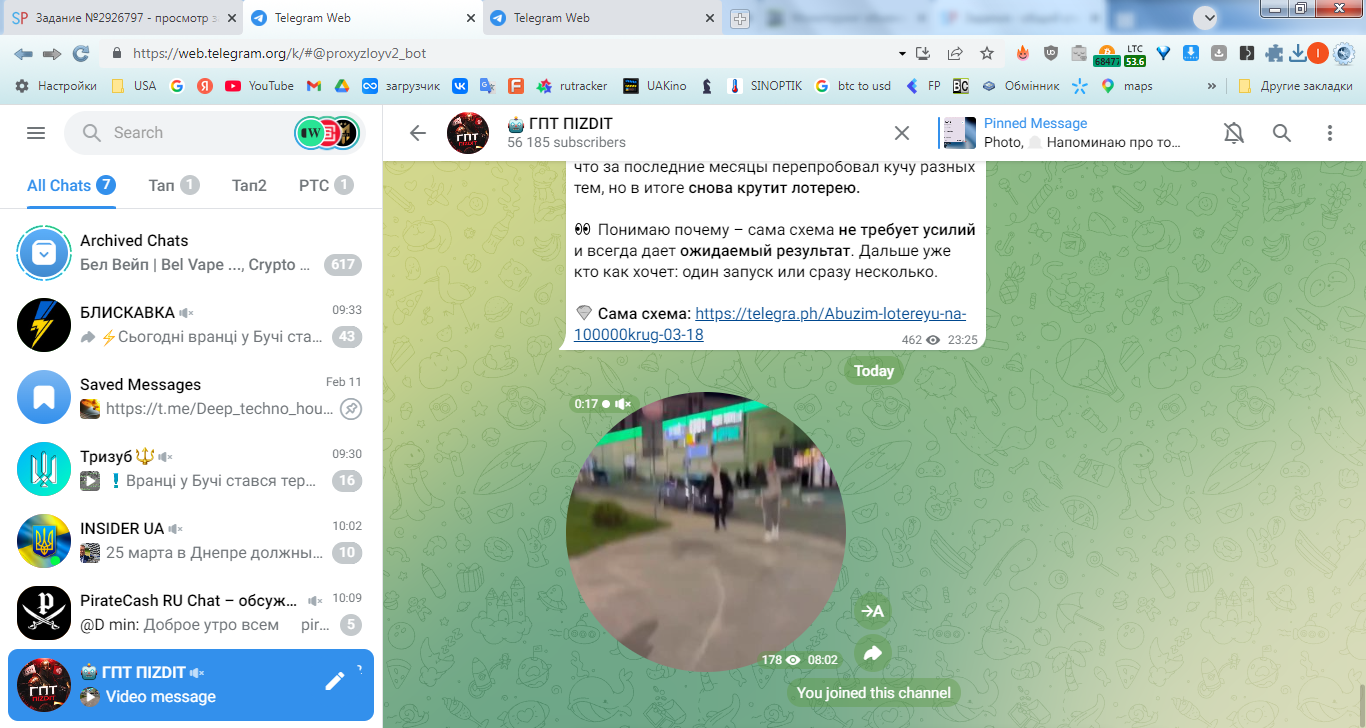Open the БЛИСКАВКА chat
This screenshot has height=728, width=1366.
click(191, 324)
